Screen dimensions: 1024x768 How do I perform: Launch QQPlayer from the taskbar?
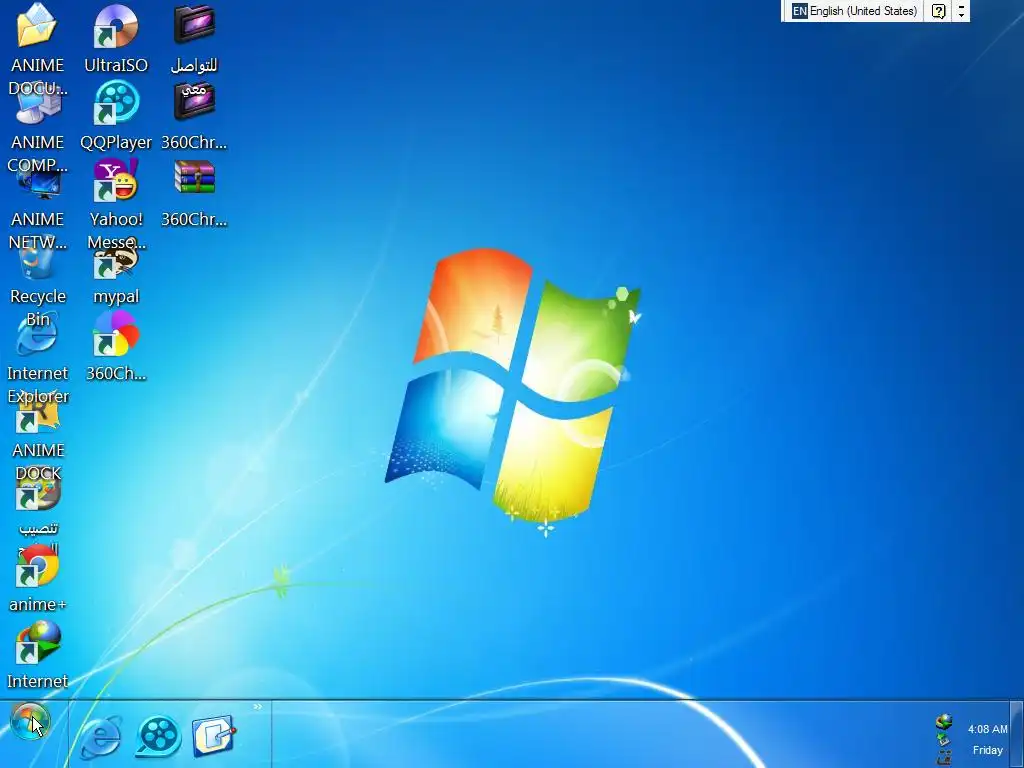coord(157,737)
